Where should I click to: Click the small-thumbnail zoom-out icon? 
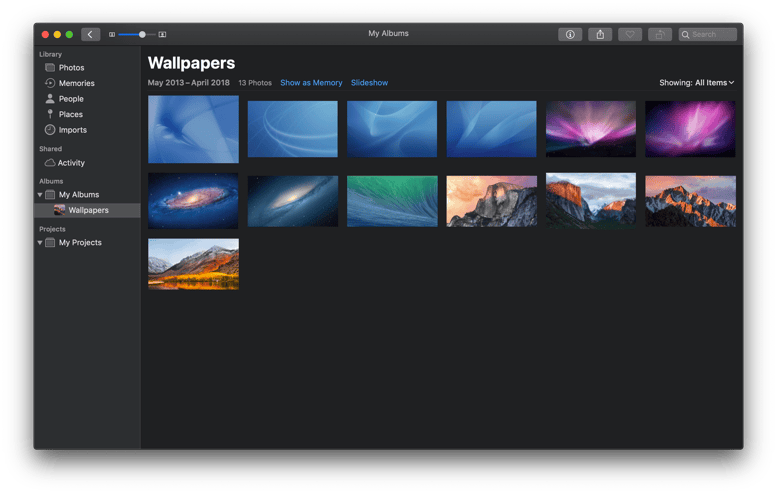112,35
